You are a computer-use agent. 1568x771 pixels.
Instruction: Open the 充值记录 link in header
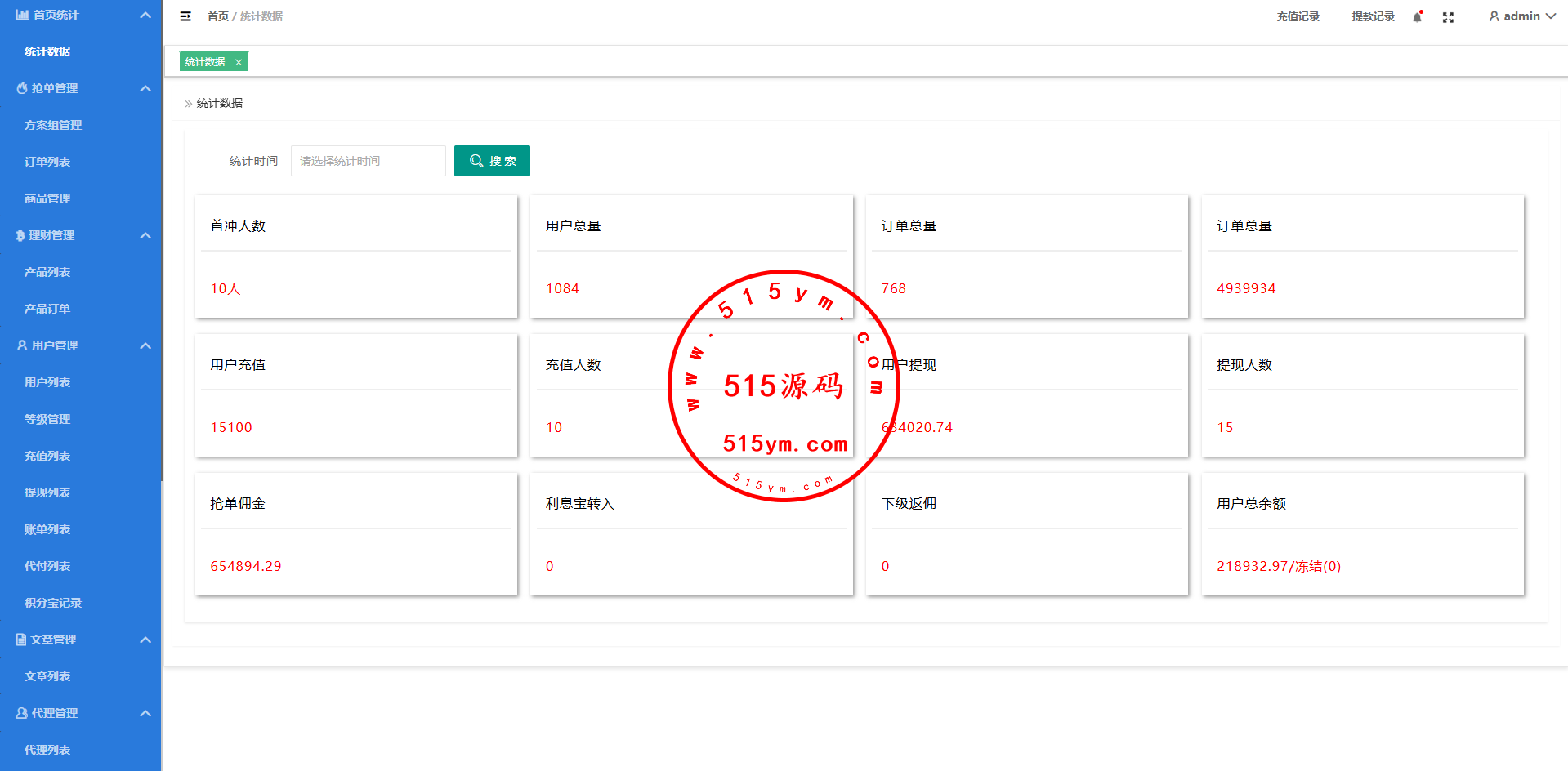click(x=1298, y=16)
